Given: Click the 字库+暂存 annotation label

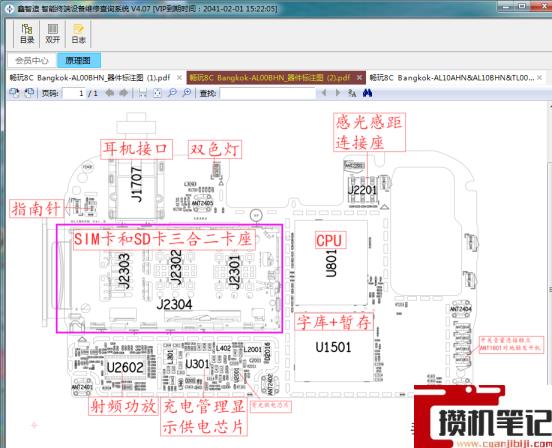Looking at the screenshot, I should pos(333,322).
